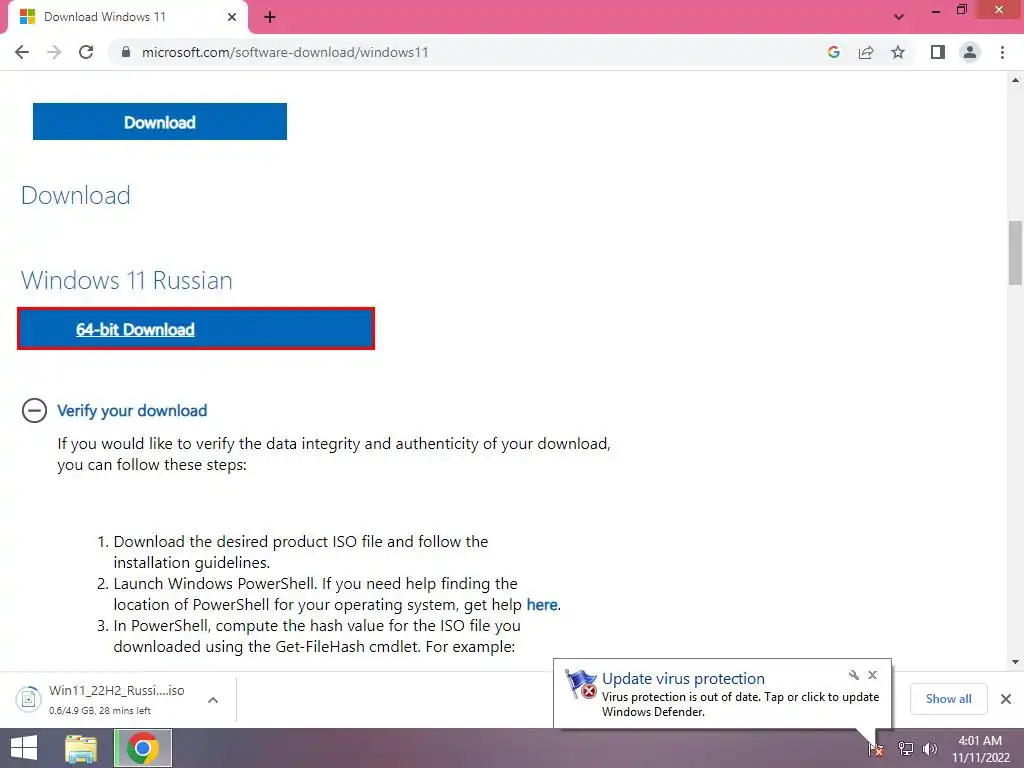Click the vertical scrollbar thumb

(x=1015, y=253)
